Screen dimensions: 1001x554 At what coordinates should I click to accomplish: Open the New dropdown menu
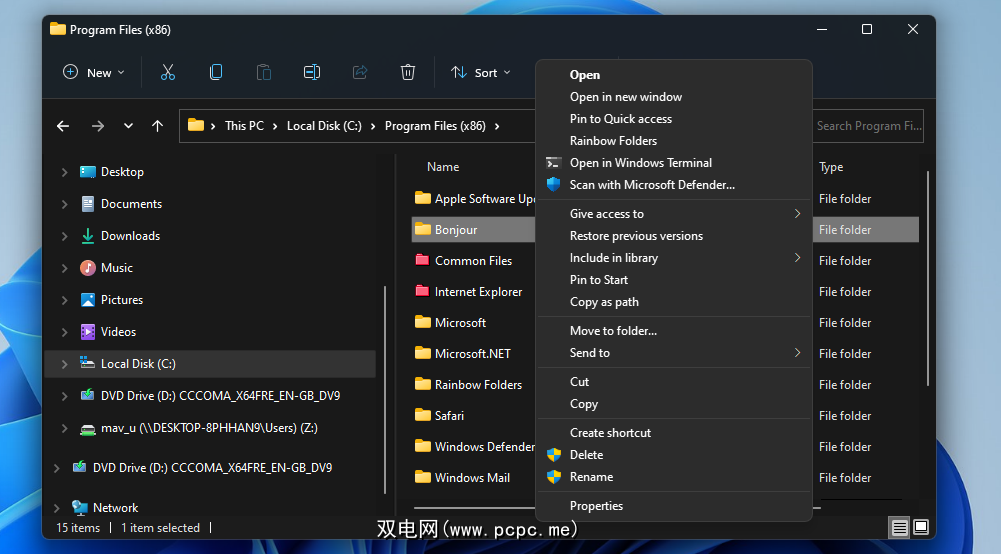pyautogui.click(x=94, y=72)
